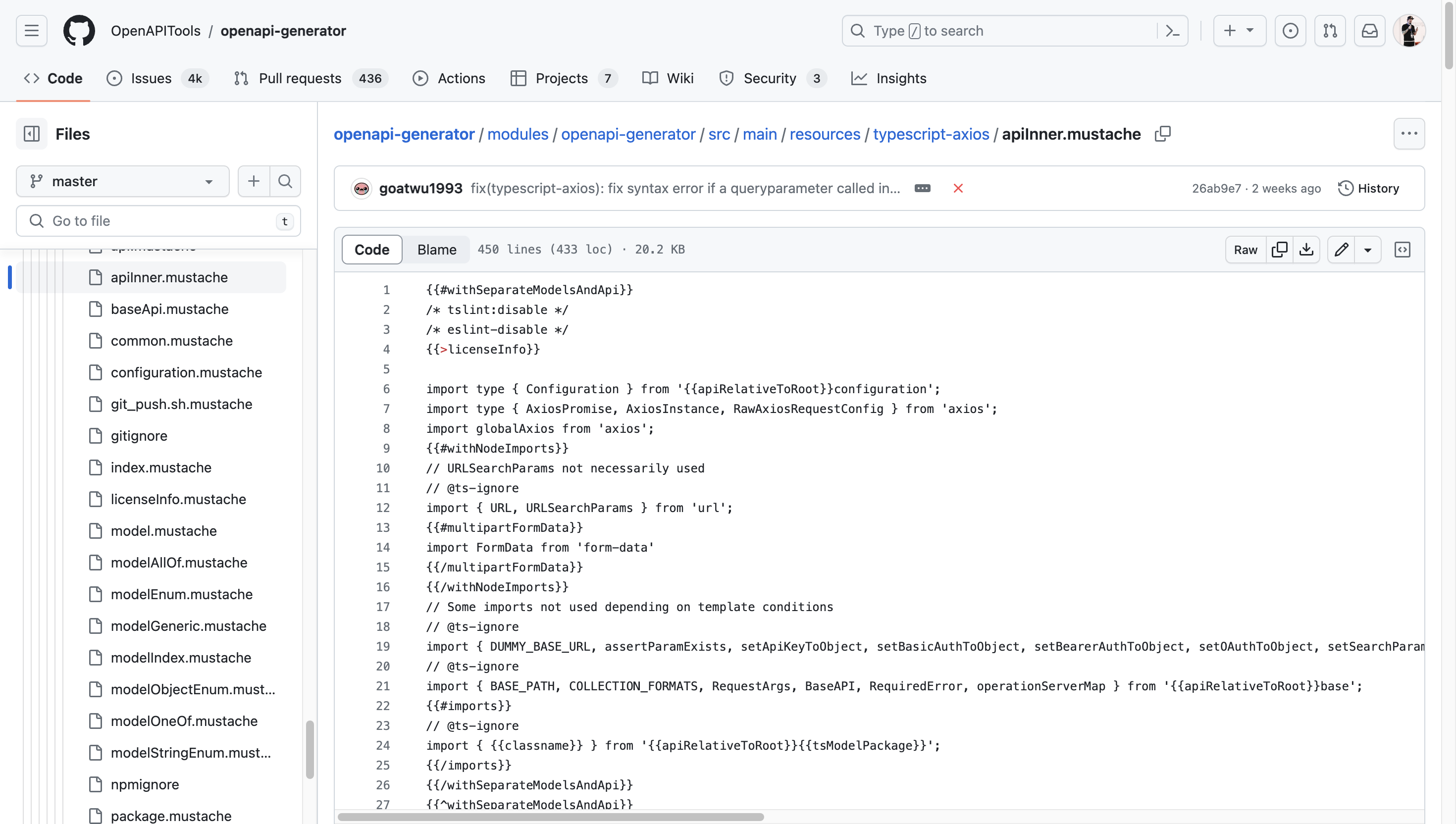This screenshot has width=1456, height=824.
Task: Edit this file with pencil icon
Action: [x=1341, y=250]
